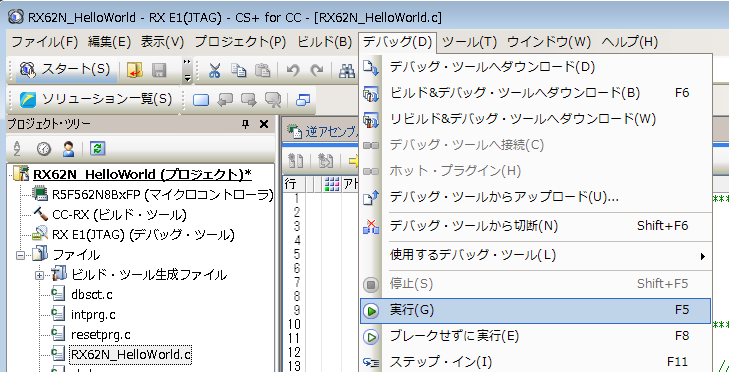Click the previous comment bubble icon

(225, 100)
